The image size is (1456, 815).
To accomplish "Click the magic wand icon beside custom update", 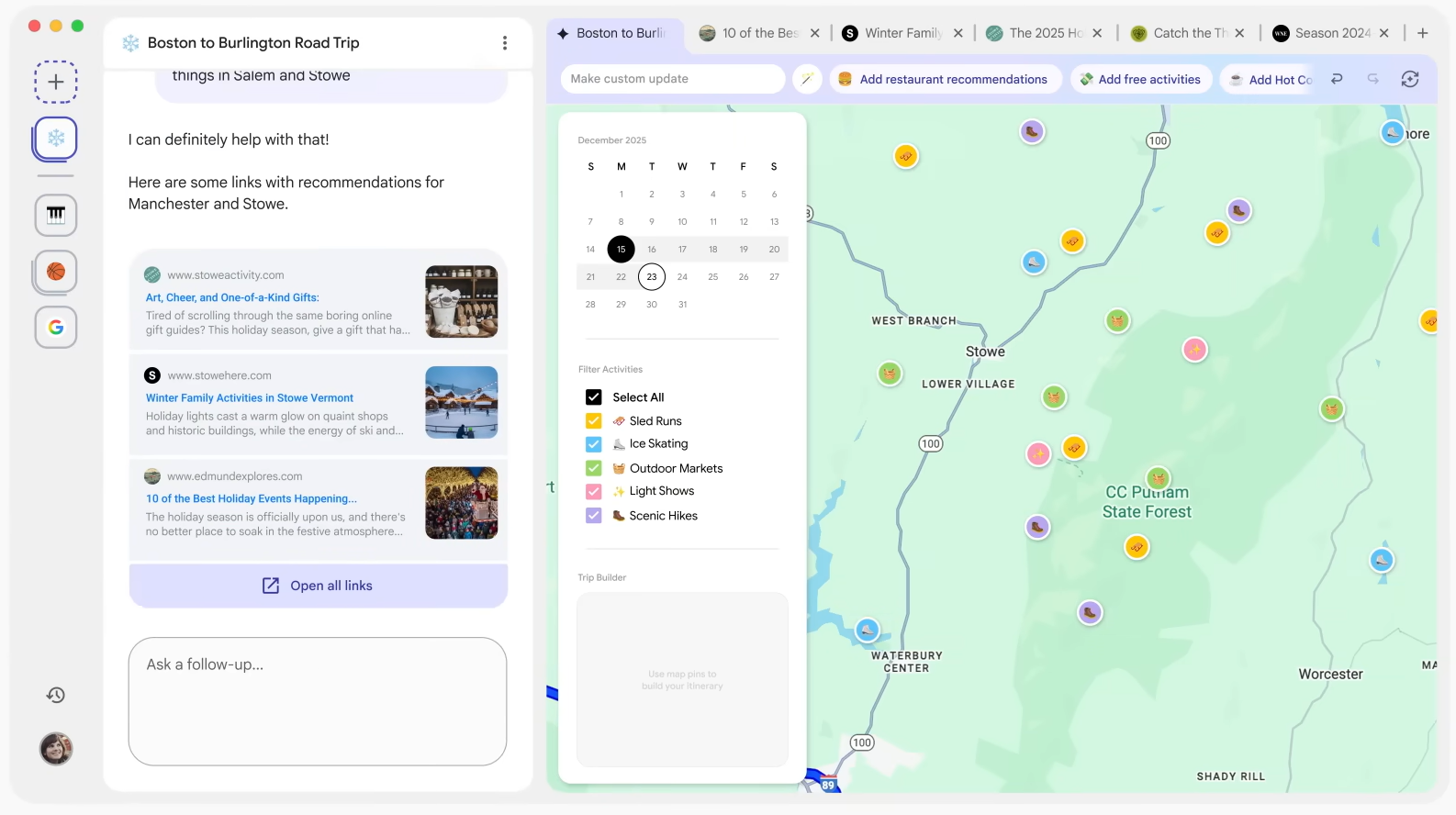I will pos(807,79).
